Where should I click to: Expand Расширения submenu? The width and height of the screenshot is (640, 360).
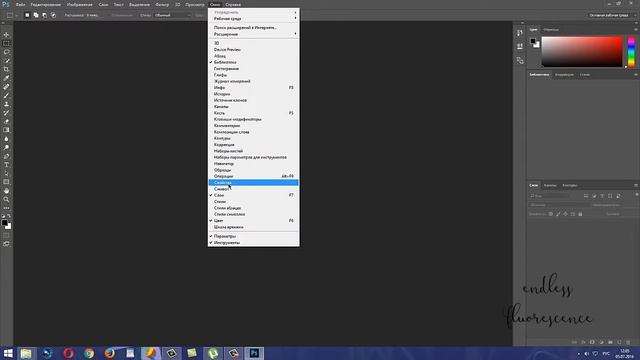tap(253, 34)
